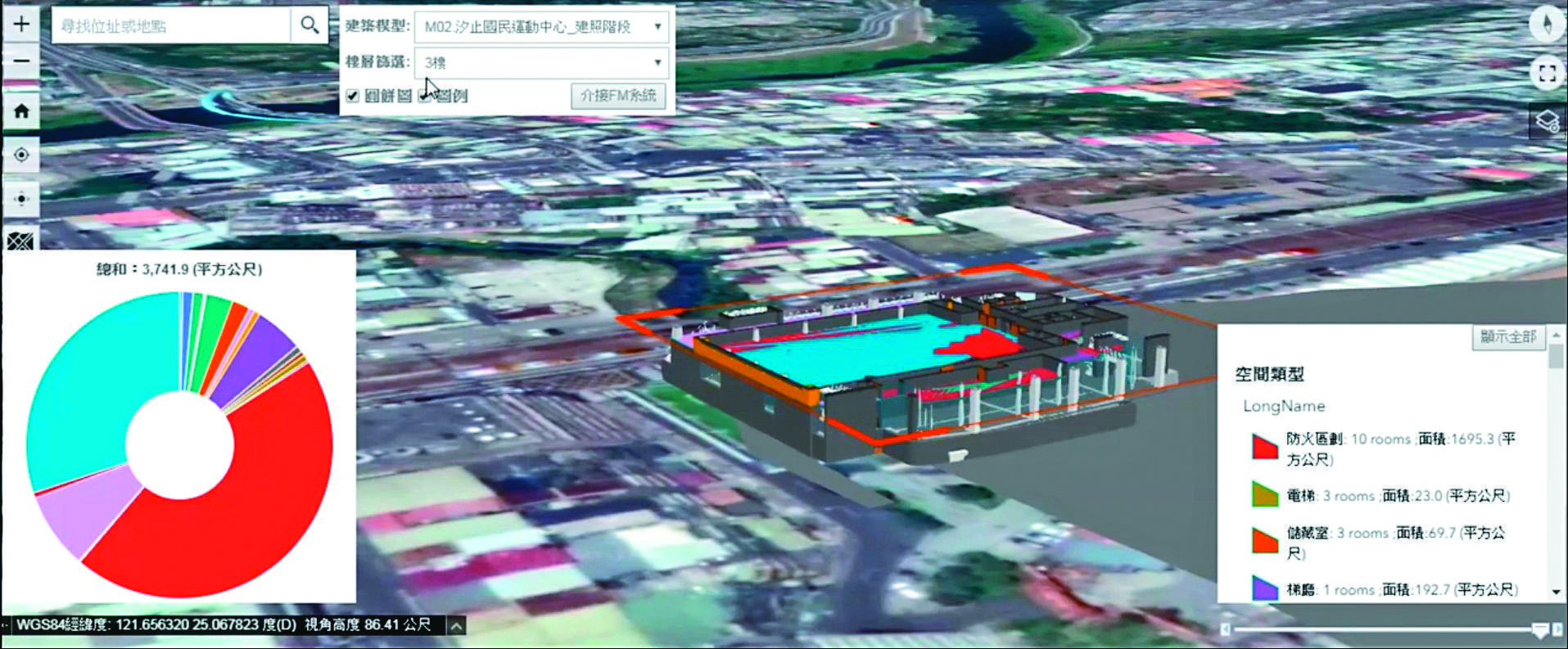The height and width of the screenshot is (649, 1568).
Task: Click the legend scrollbar up arrow
Action: 1556,335
